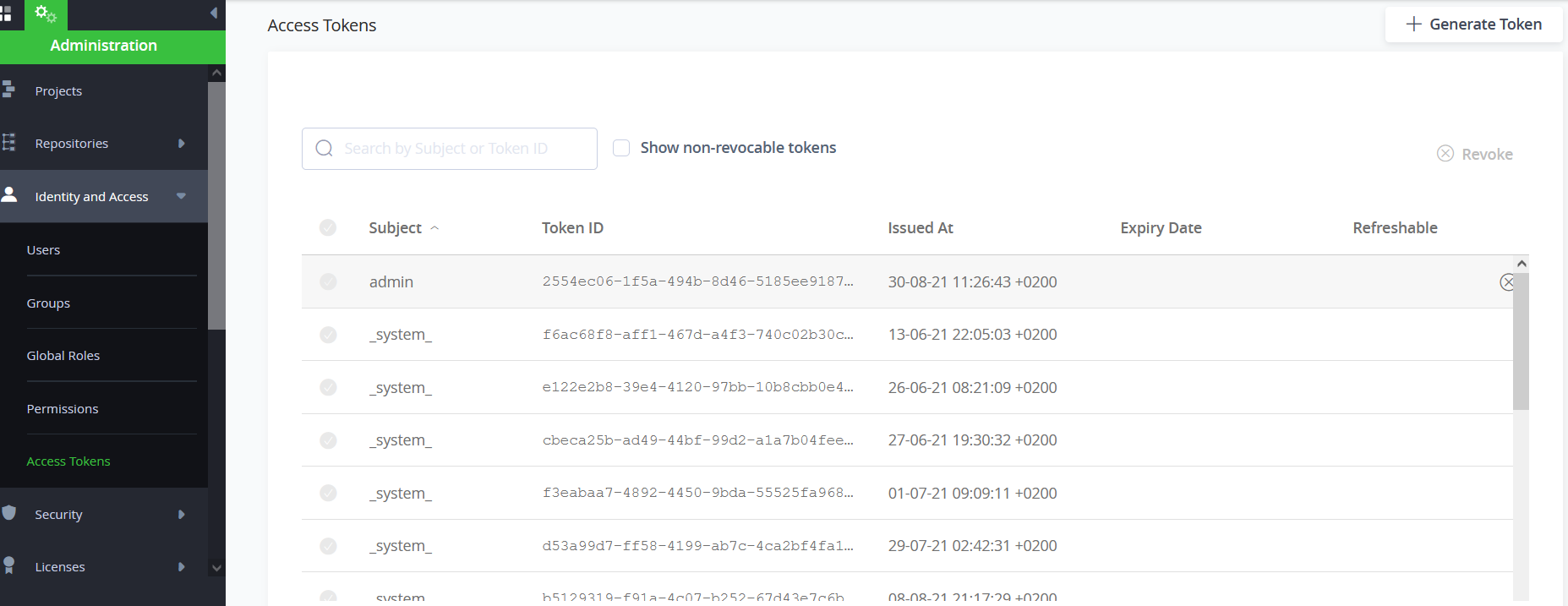Expand the Security submenu arrow
1568x606 pixels.
182,515
